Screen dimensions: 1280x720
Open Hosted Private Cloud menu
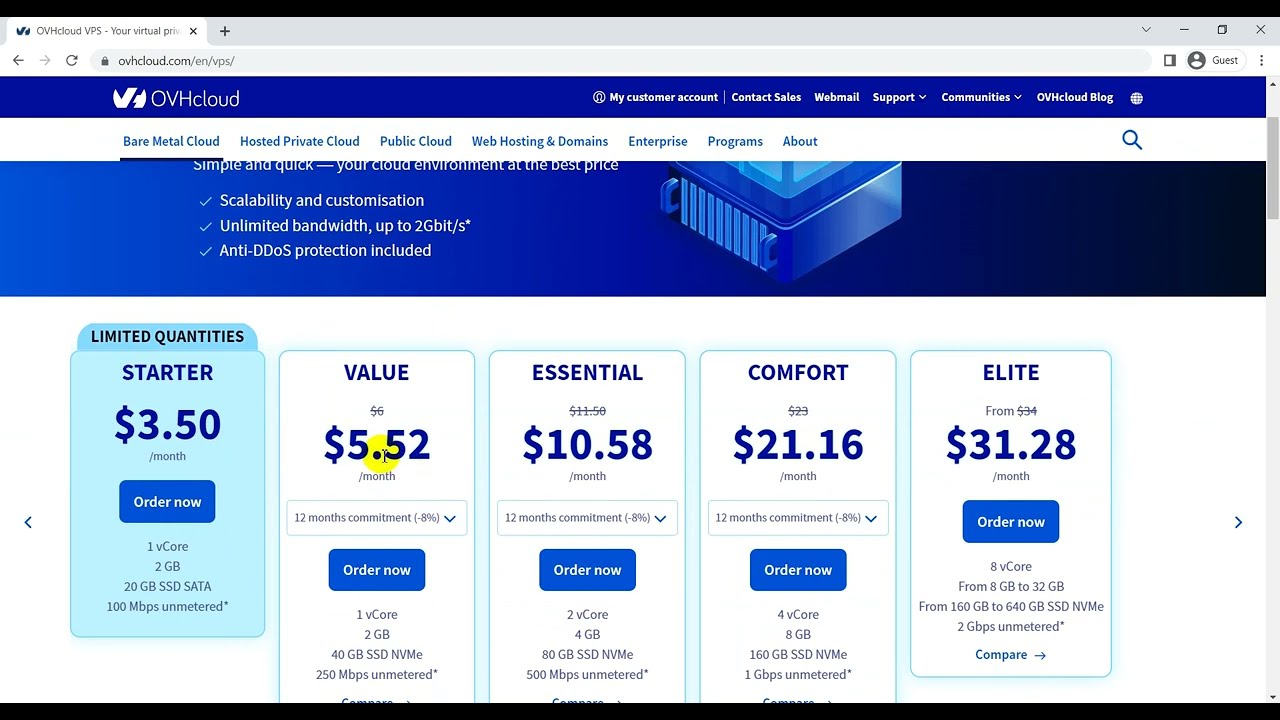pyautogui.click(x=299, y=141)
